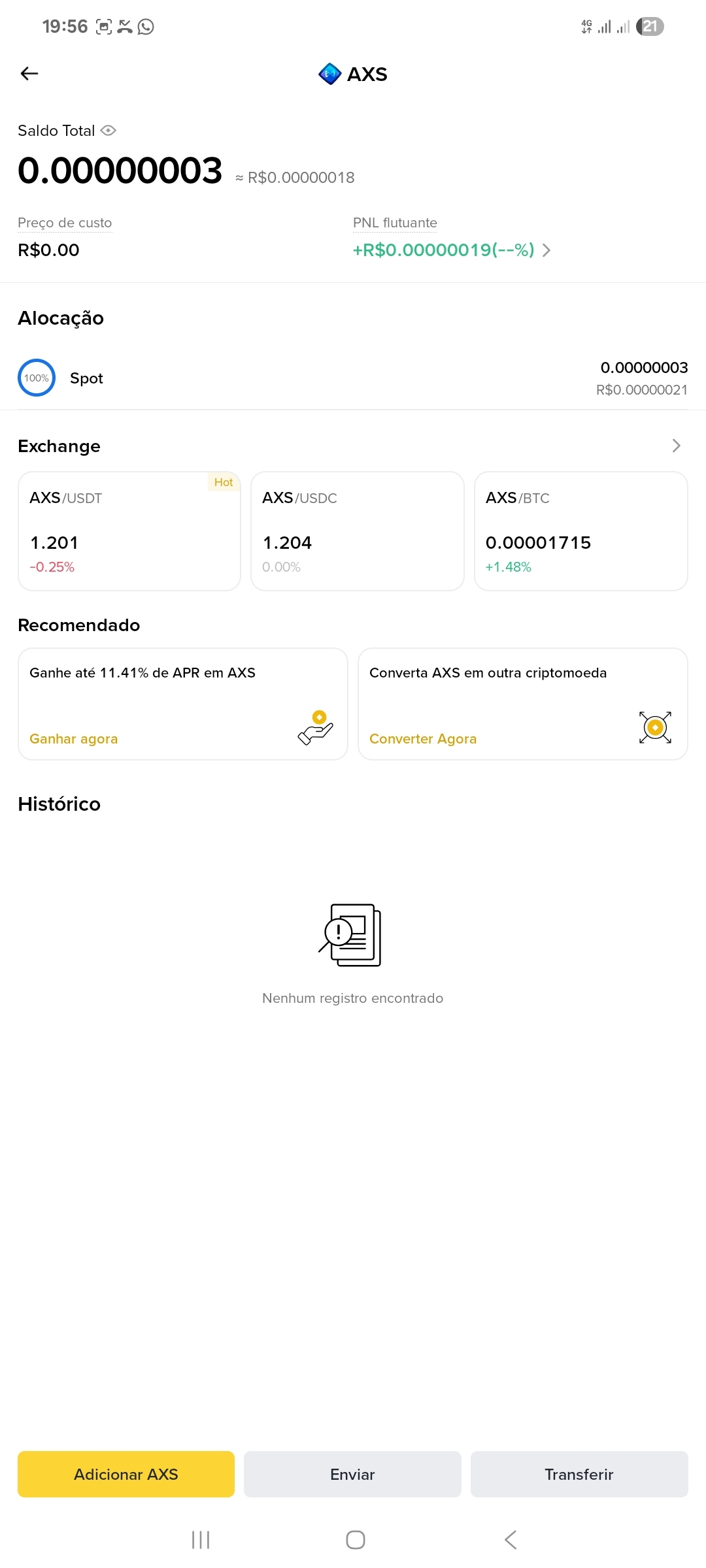Open floating PNL details chevron

pos(546,250)
